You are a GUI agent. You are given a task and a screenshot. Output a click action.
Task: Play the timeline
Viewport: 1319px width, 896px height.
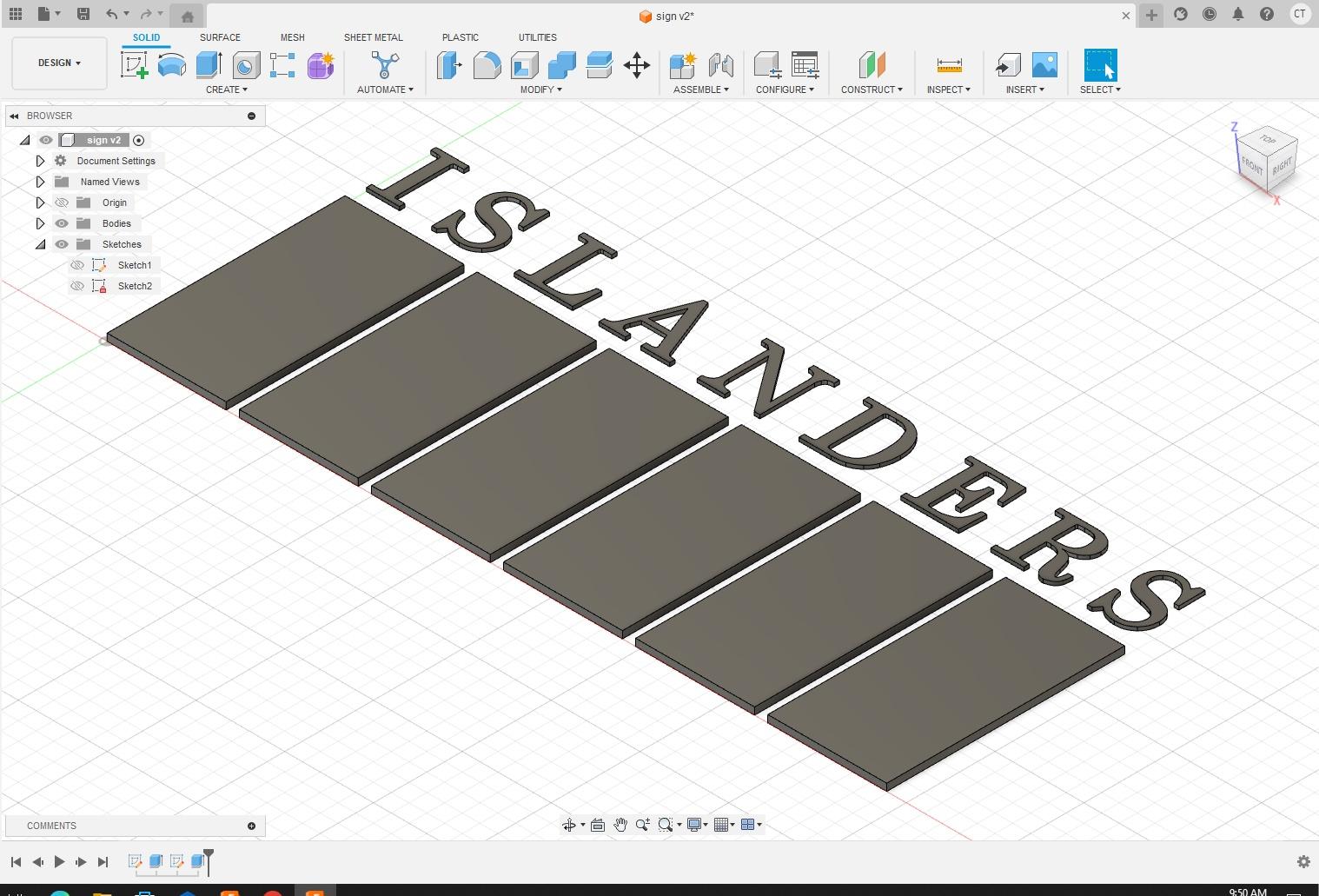coord(59,862)
